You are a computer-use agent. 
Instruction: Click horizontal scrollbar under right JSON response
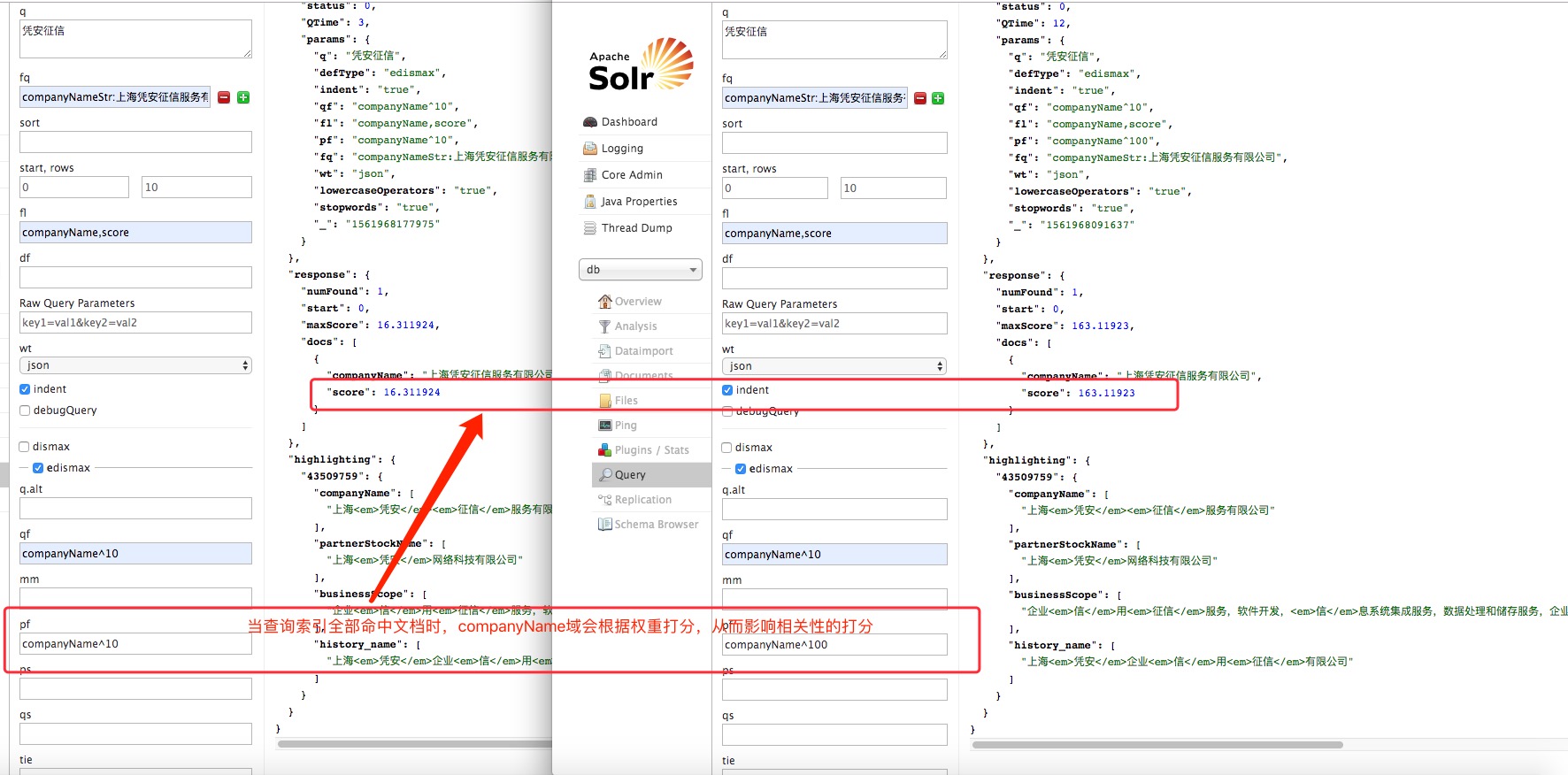point(1157,745)
